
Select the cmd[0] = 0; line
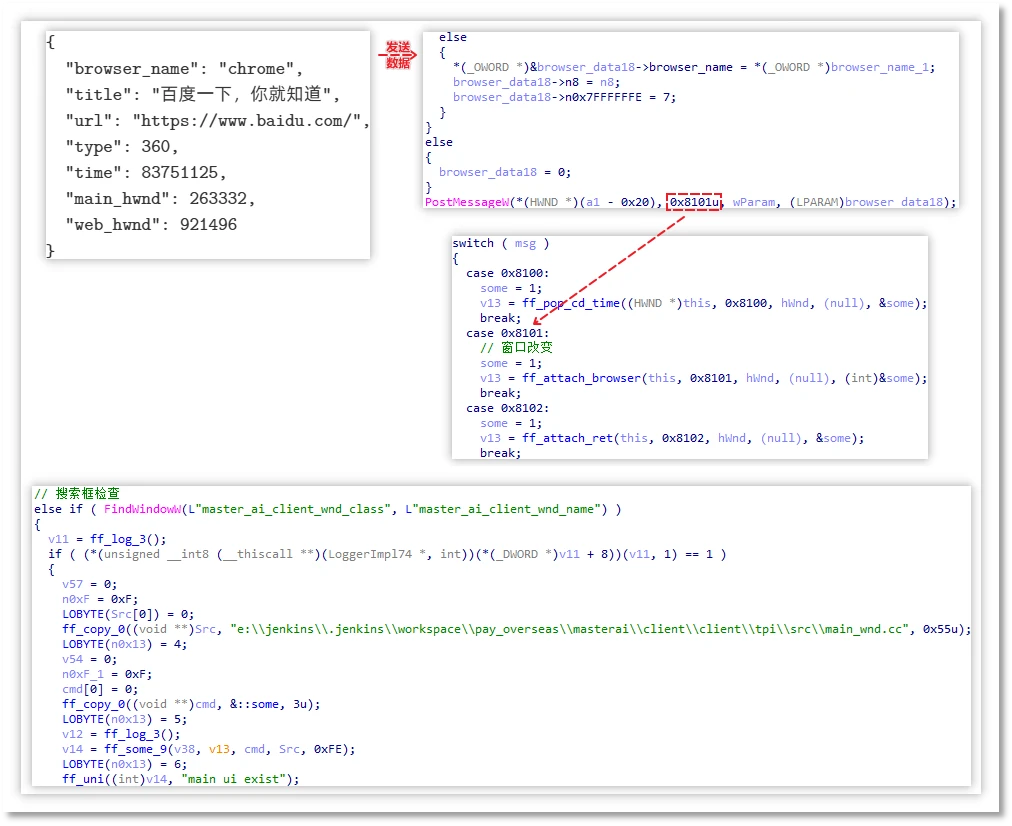tap(100, 689)
